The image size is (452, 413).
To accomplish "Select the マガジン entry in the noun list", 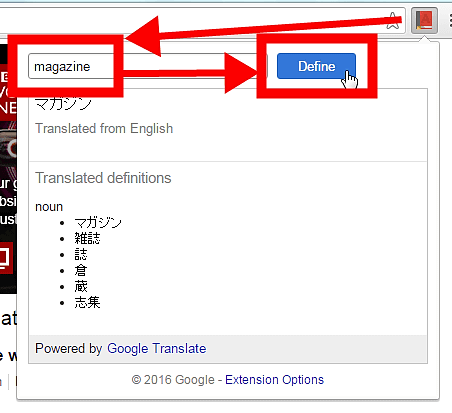I will [98, 223].
